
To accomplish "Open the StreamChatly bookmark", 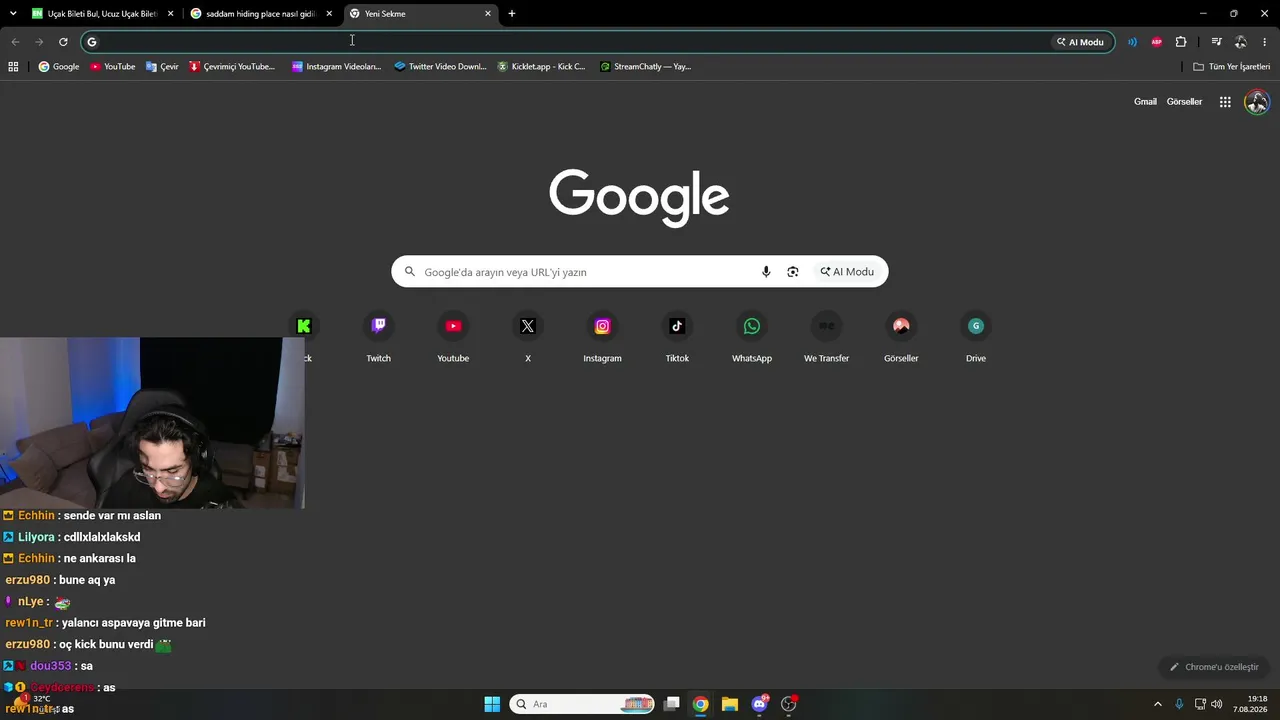I will 645,67.
